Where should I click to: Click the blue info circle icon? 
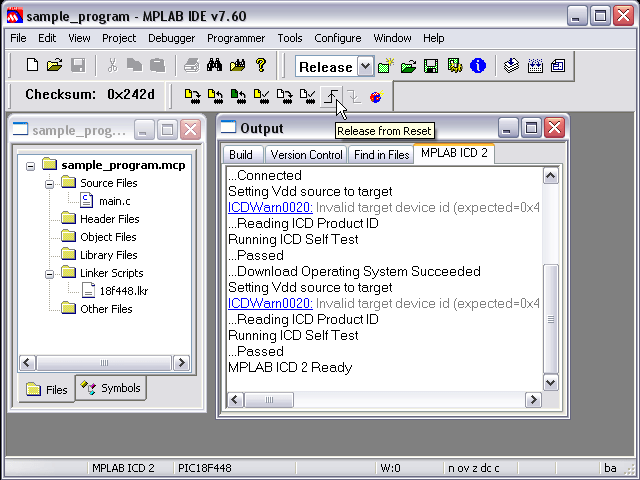pyautogui.click(x=478, y=66)
